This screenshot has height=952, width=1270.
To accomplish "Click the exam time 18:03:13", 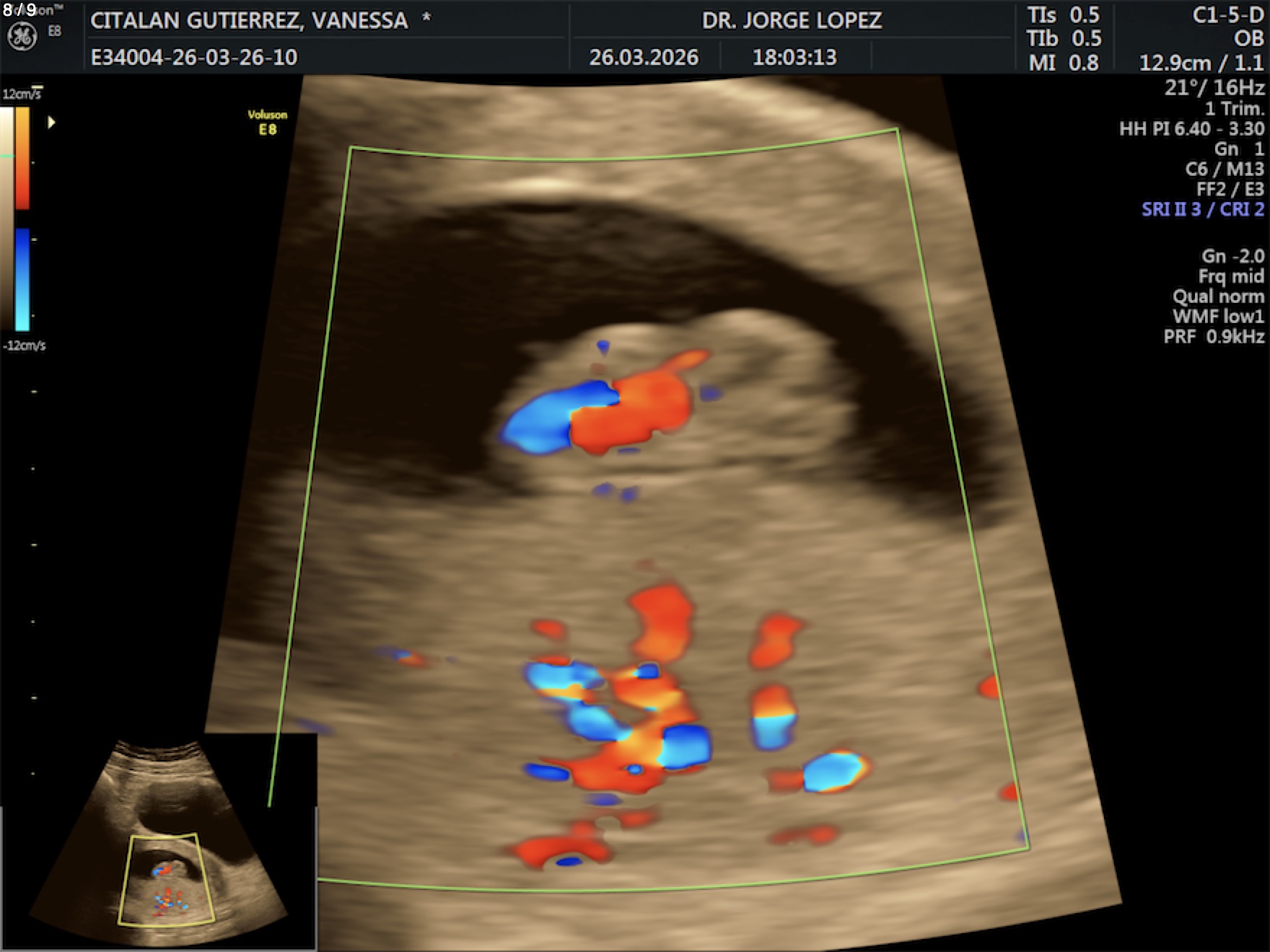I will click(794, 57).
